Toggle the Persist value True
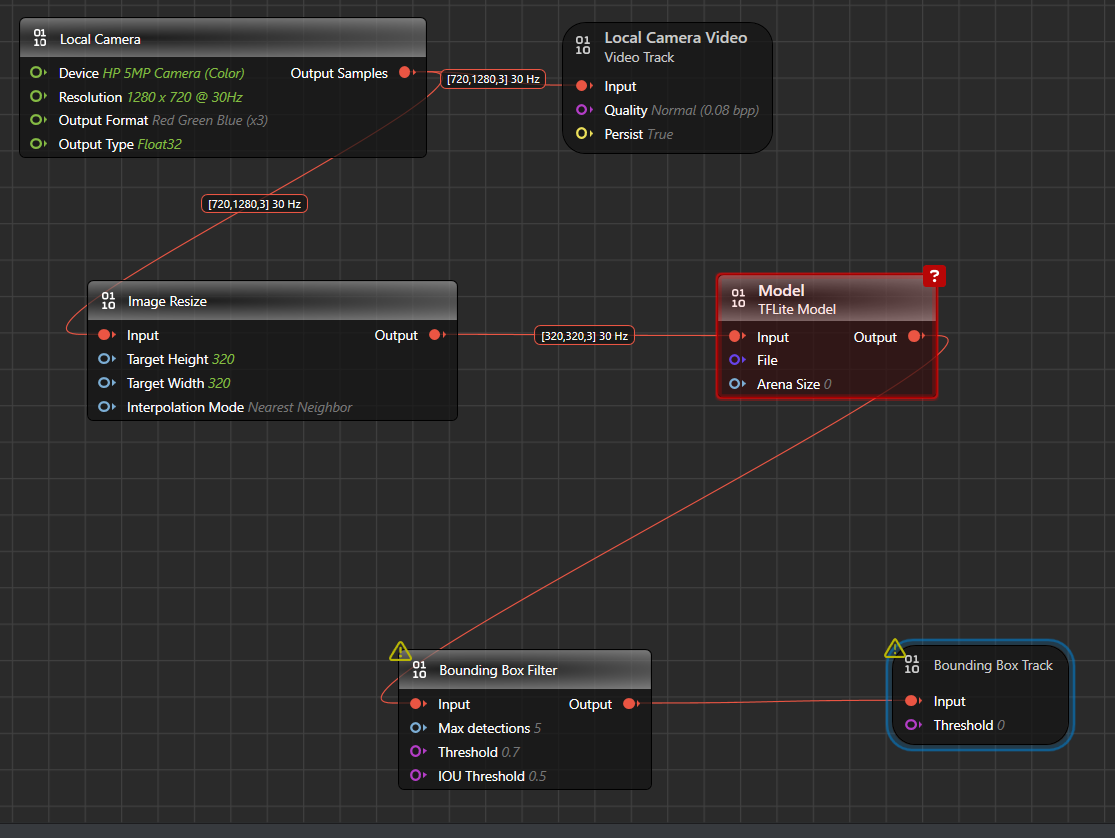The width and height of the screenshot is (1115, 838). 660,134
